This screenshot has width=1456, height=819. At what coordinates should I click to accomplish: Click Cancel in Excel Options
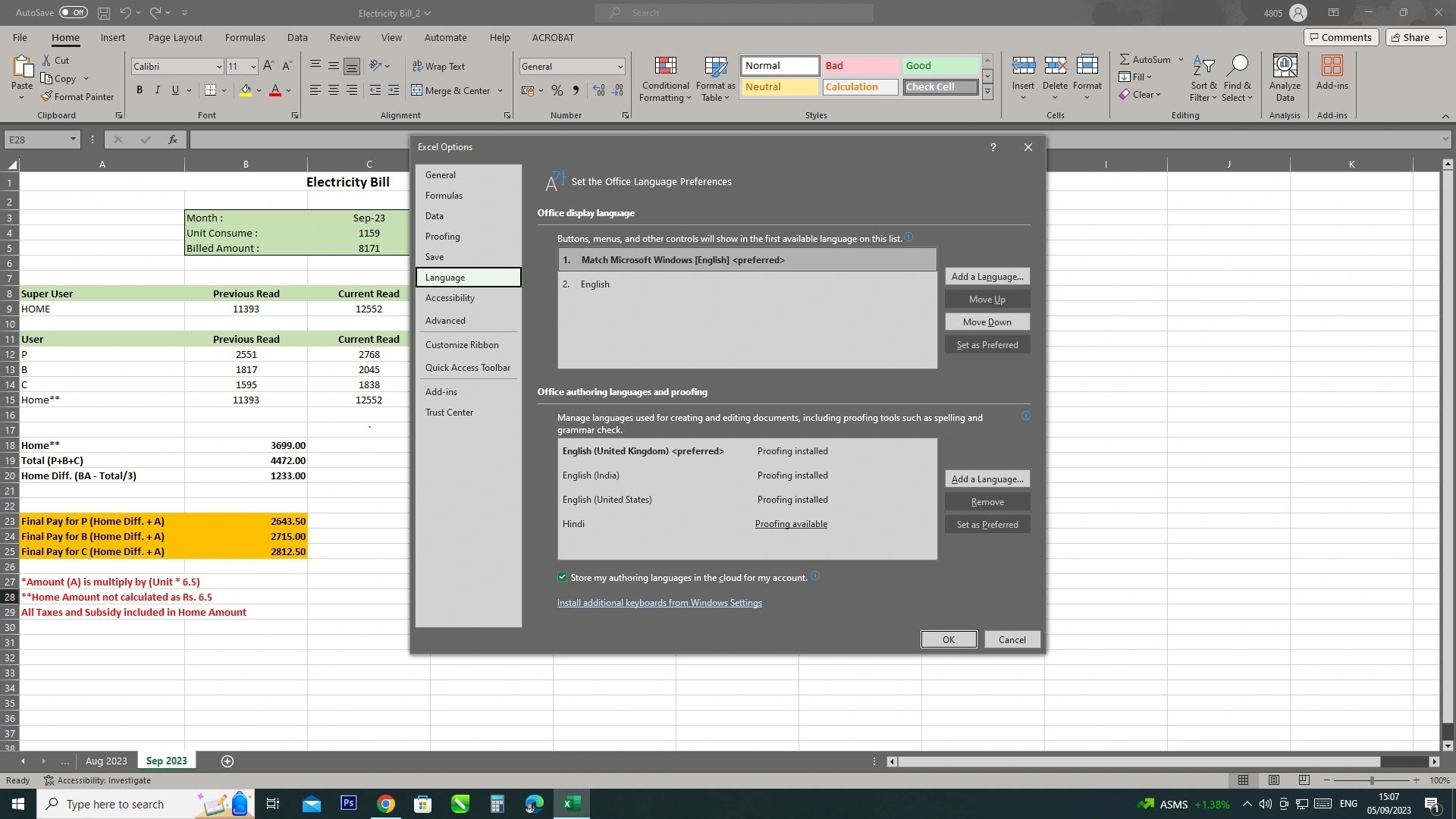point(1012,639)
